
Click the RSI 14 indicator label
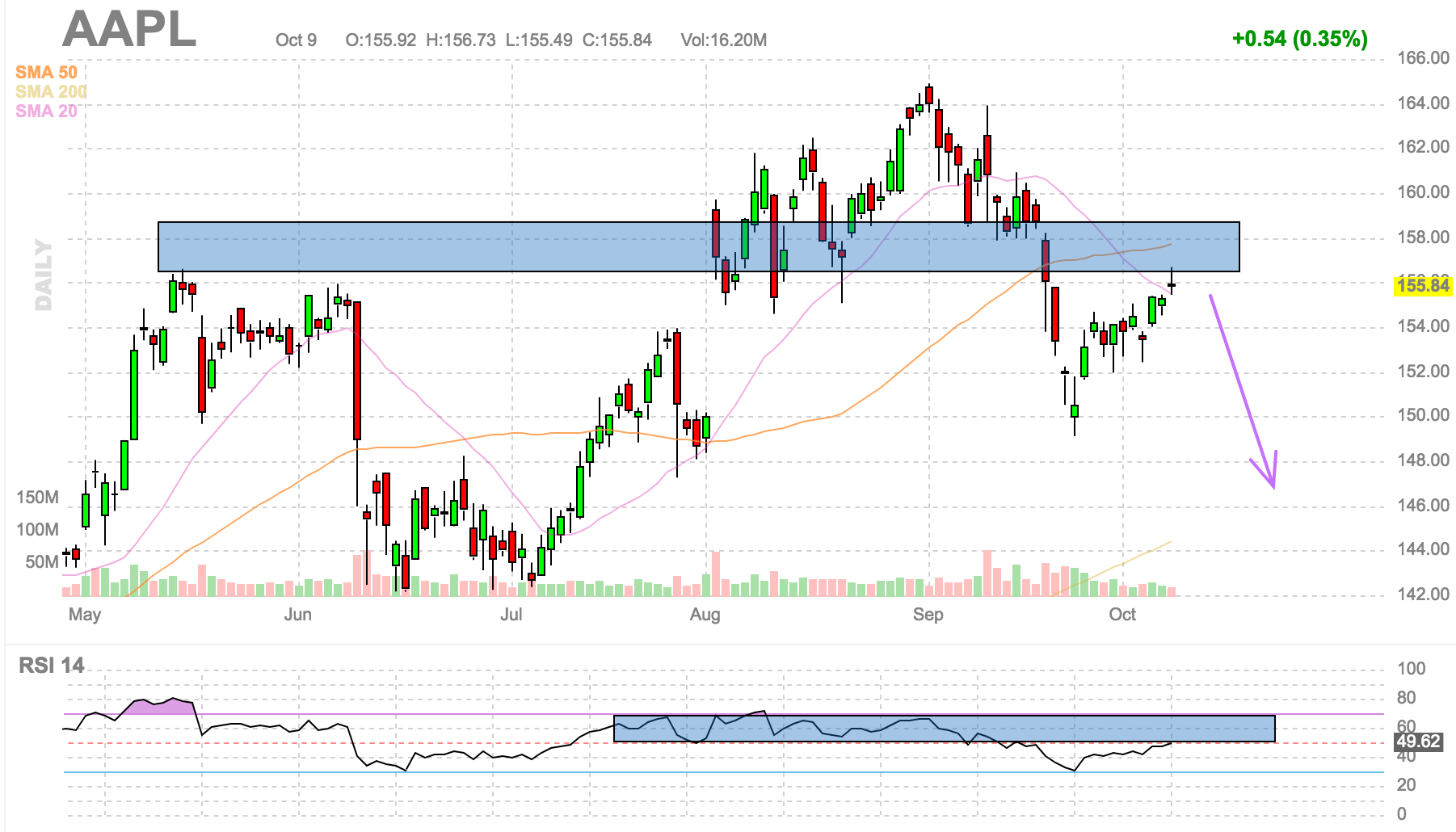(52, 666)
